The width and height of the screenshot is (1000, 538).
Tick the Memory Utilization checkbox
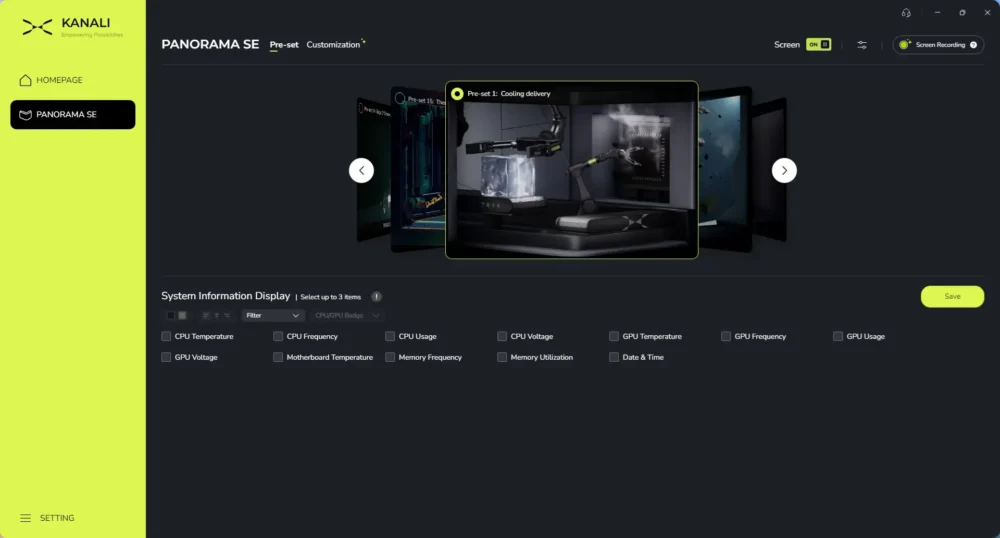pyautogui.click(x=502, y=358)
